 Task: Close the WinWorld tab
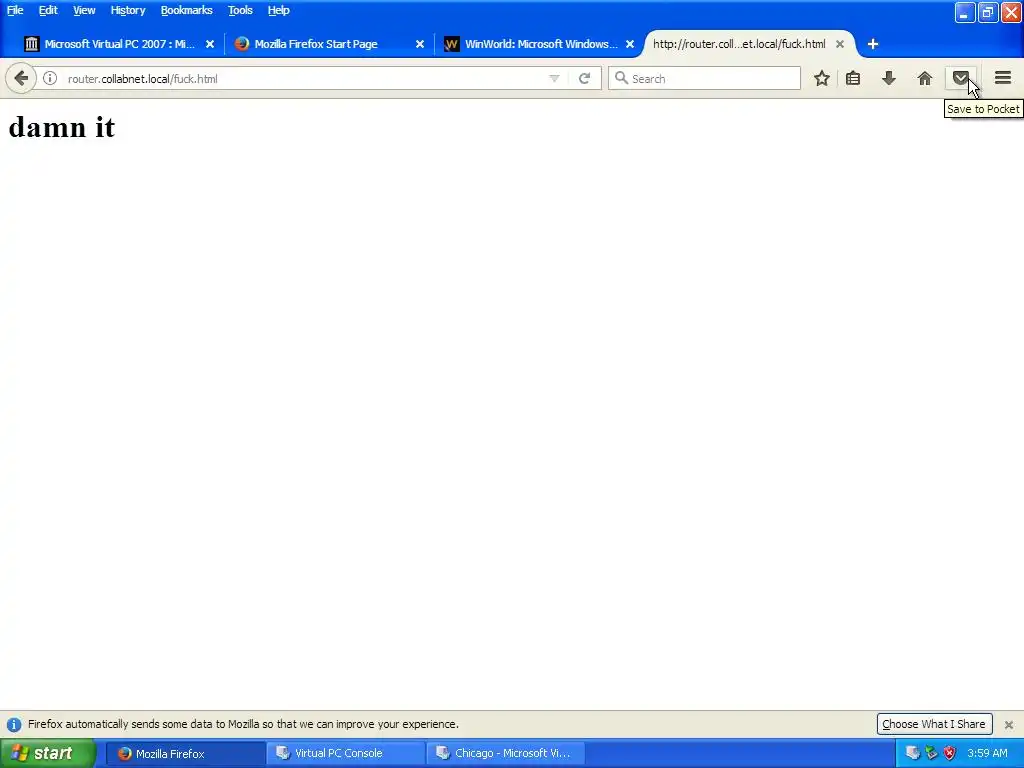[x=630, y=44]
